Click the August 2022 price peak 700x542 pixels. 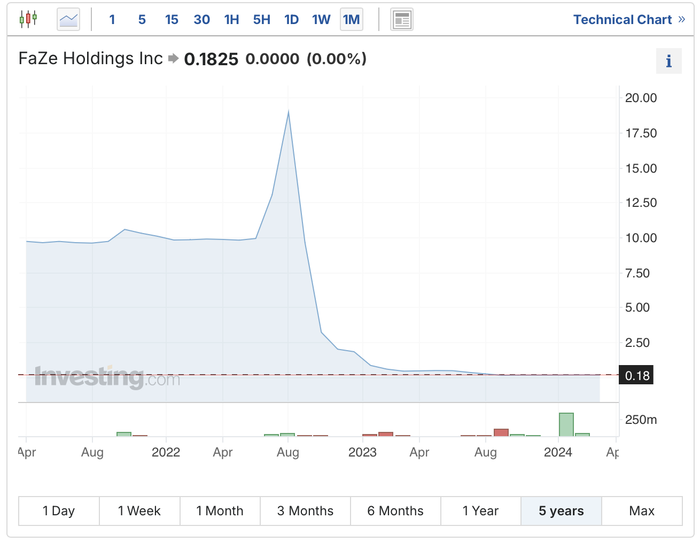point(288,112)
